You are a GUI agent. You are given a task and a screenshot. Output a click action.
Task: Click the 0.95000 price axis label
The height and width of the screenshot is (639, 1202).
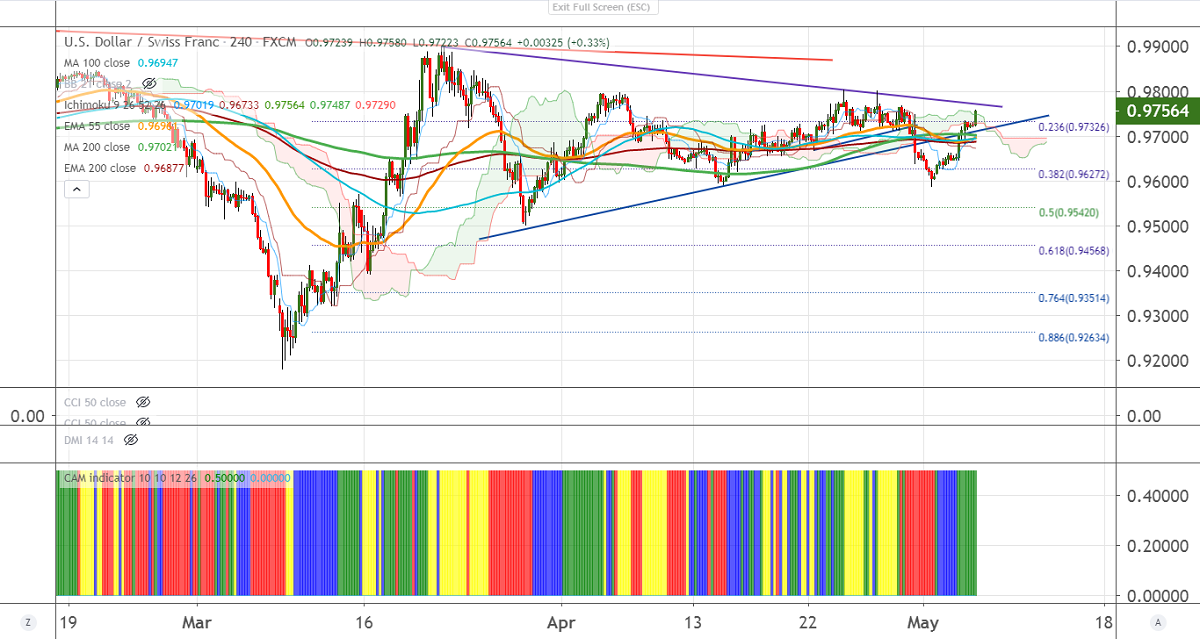[1158, 227]
